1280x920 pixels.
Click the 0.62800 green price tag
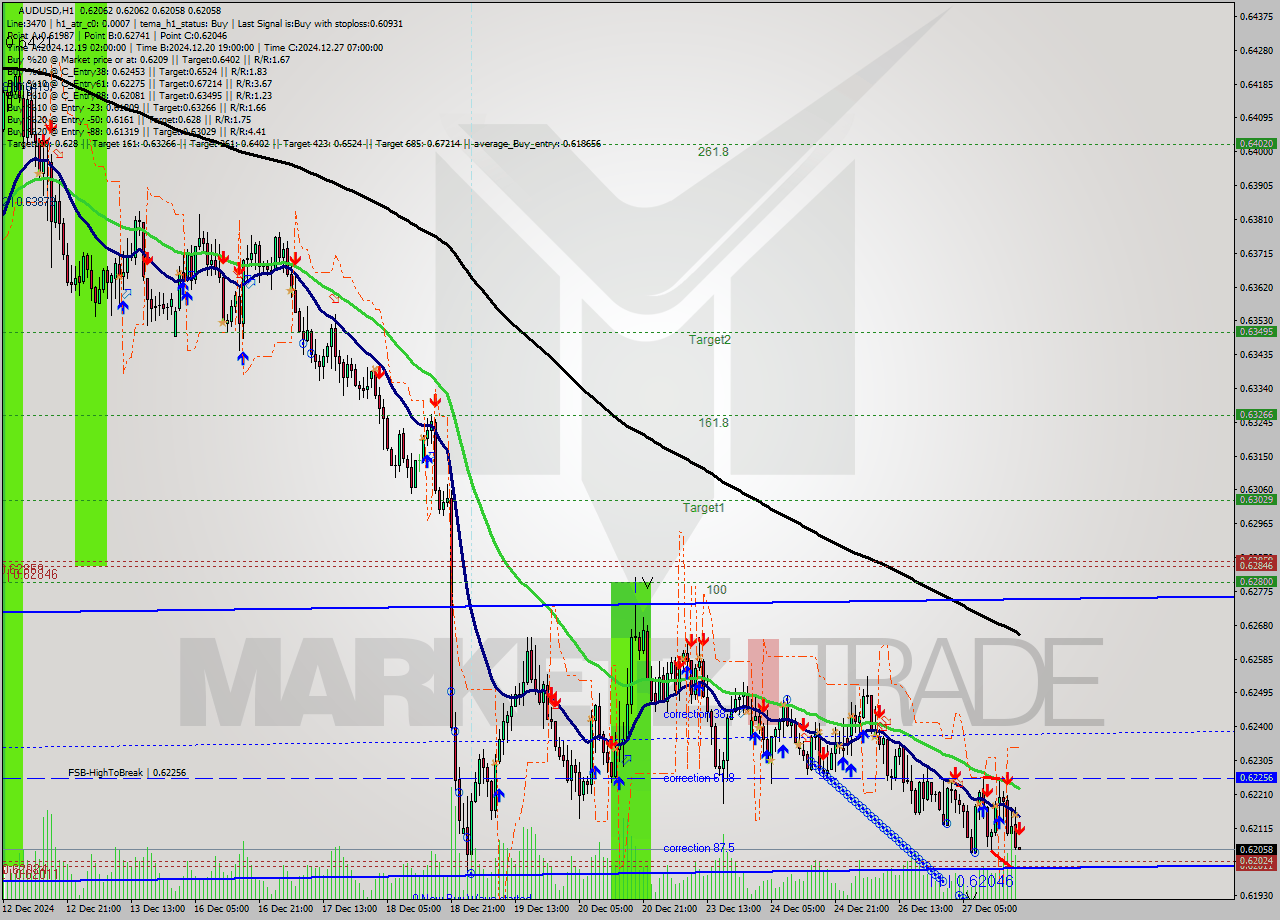[x=1256, y=581]
